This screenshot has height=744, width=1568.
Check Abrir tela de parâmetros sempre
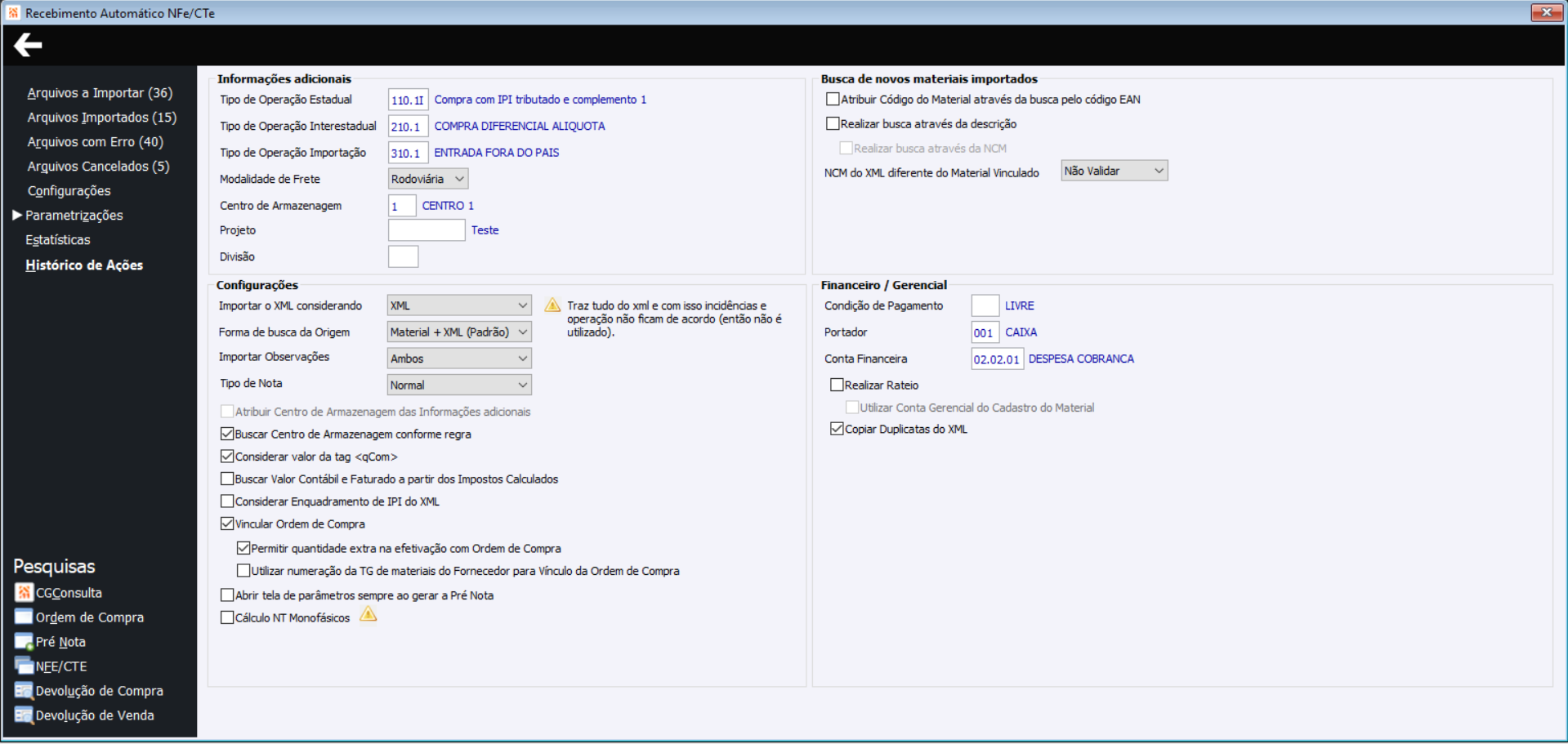227,595
